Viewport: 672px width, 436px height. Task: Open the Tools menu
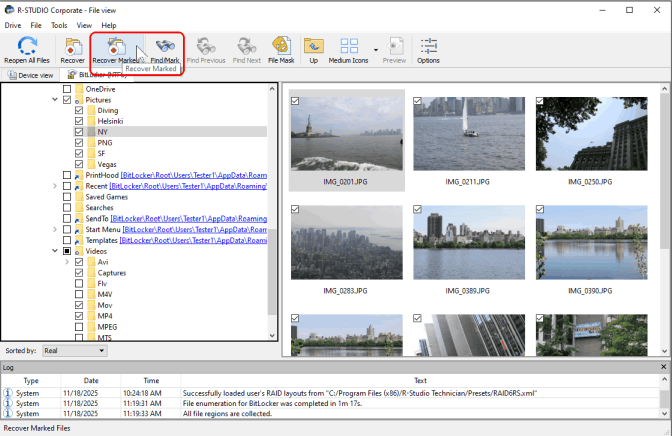59,25
